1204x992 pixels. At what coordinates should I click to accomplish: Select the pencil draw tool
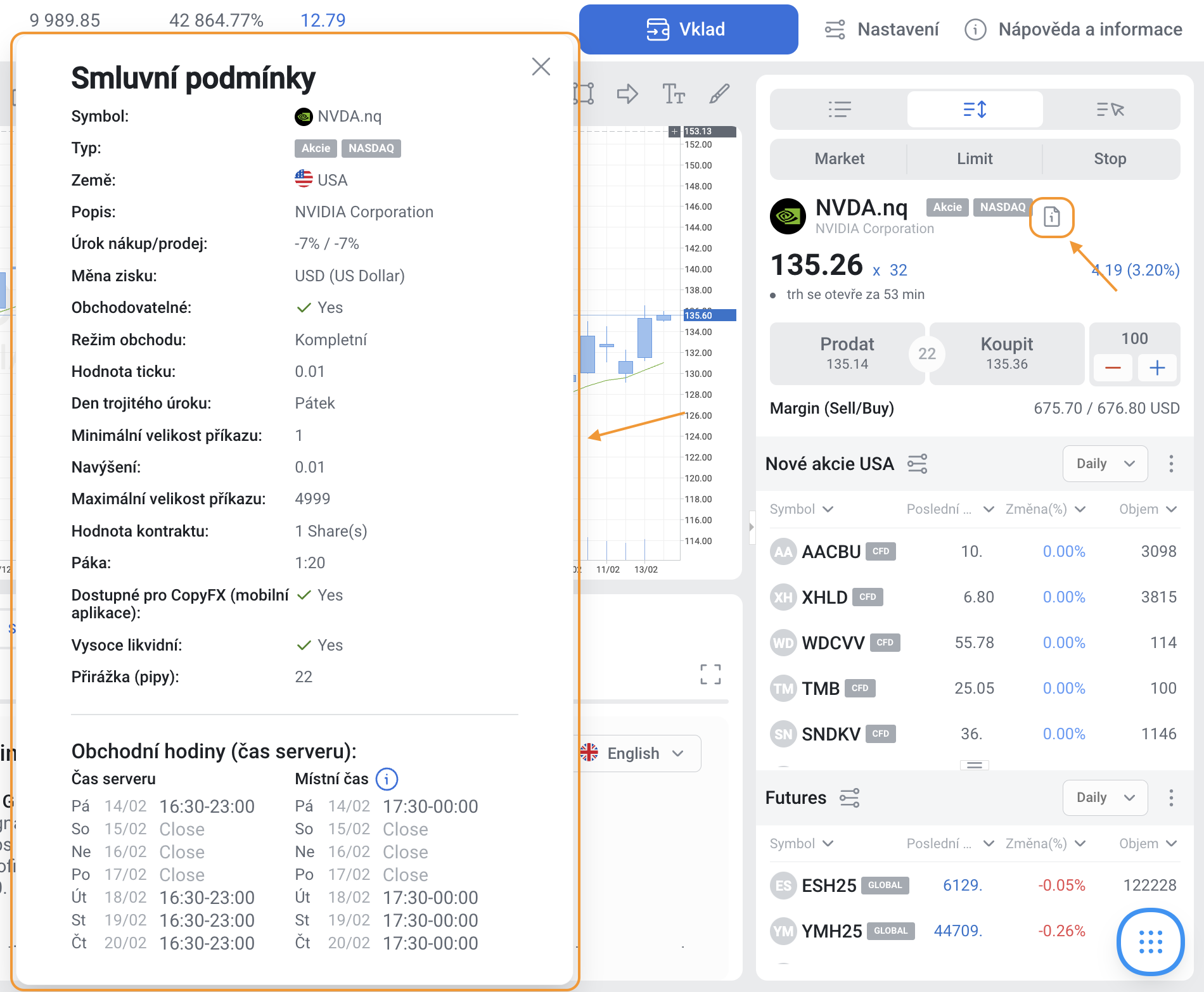[x=719, y=94]
